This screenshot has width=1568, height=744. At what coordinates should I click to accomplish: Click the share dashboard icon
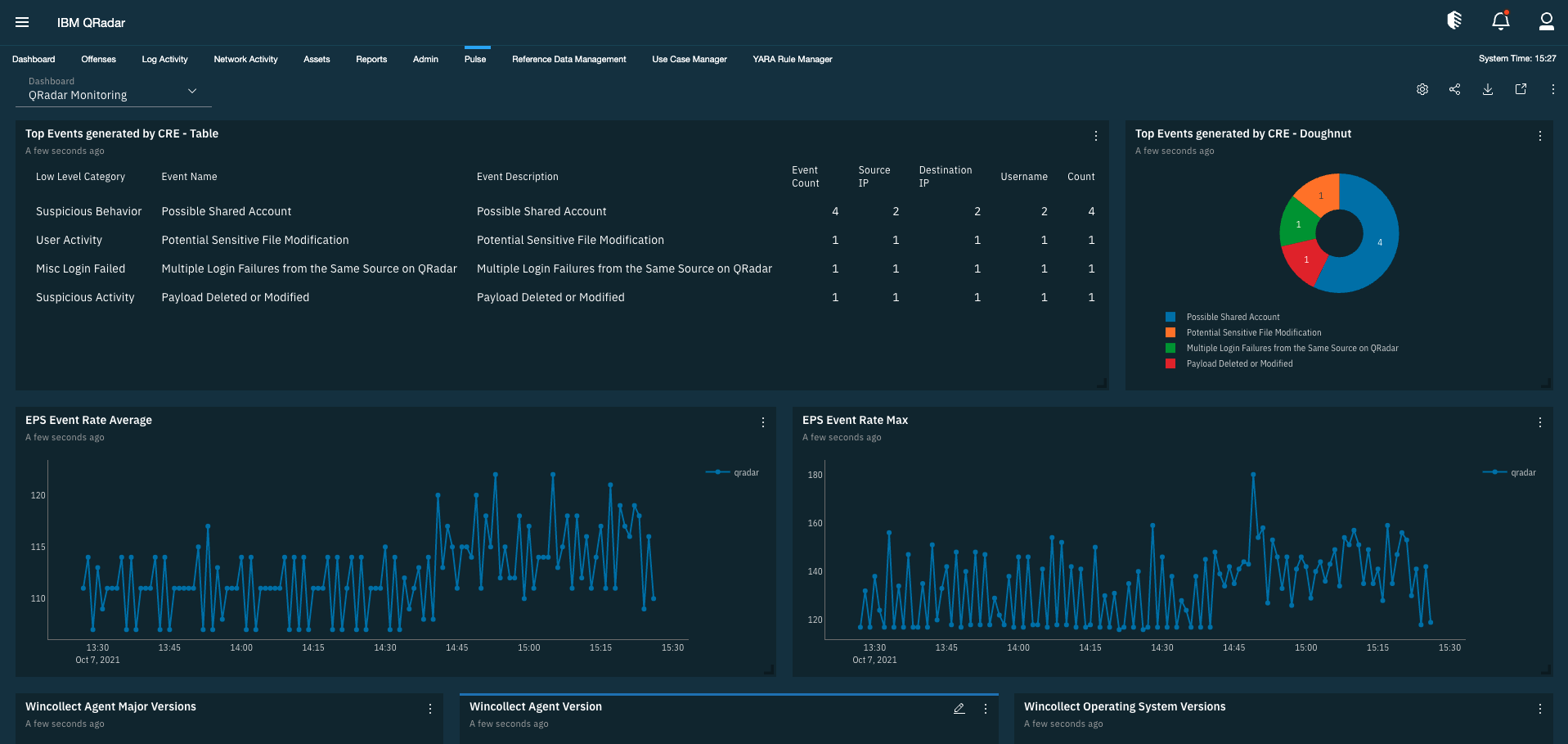1455,89
